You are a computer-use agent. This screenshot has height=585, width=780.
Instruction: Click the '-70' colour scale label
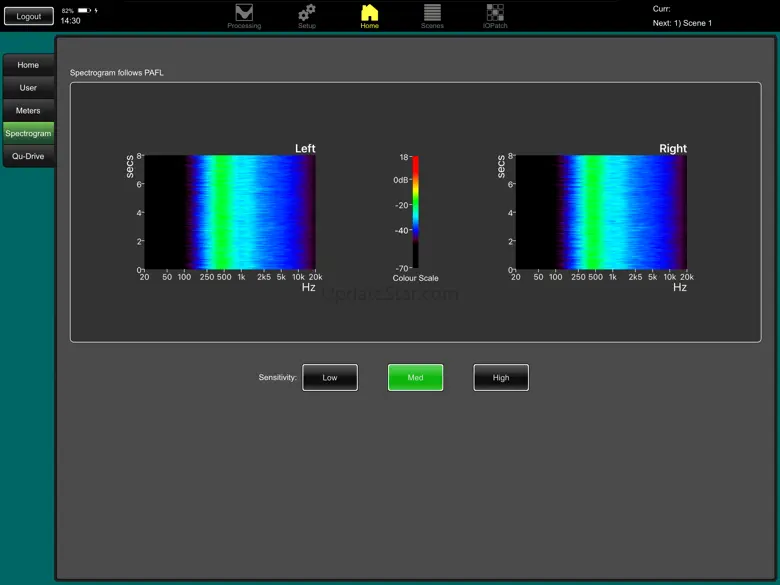pos(402,269)
